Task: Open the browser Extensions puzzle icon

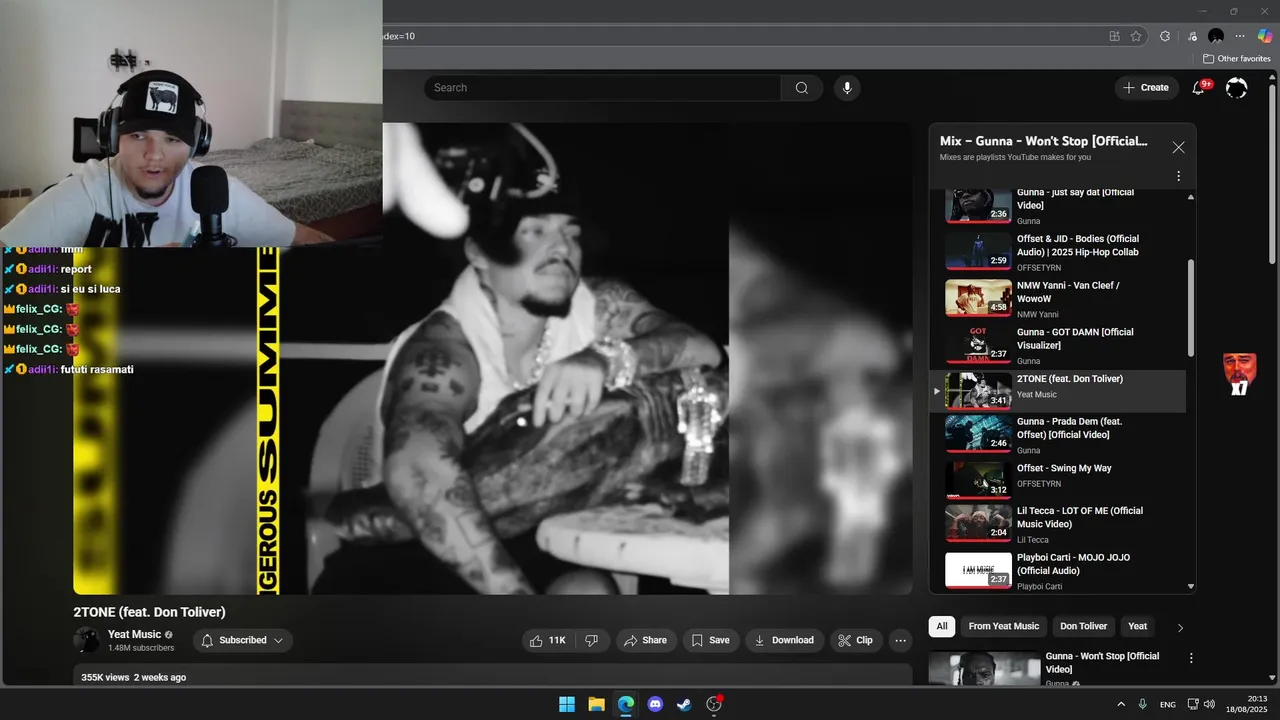Action: (1165, 36)
